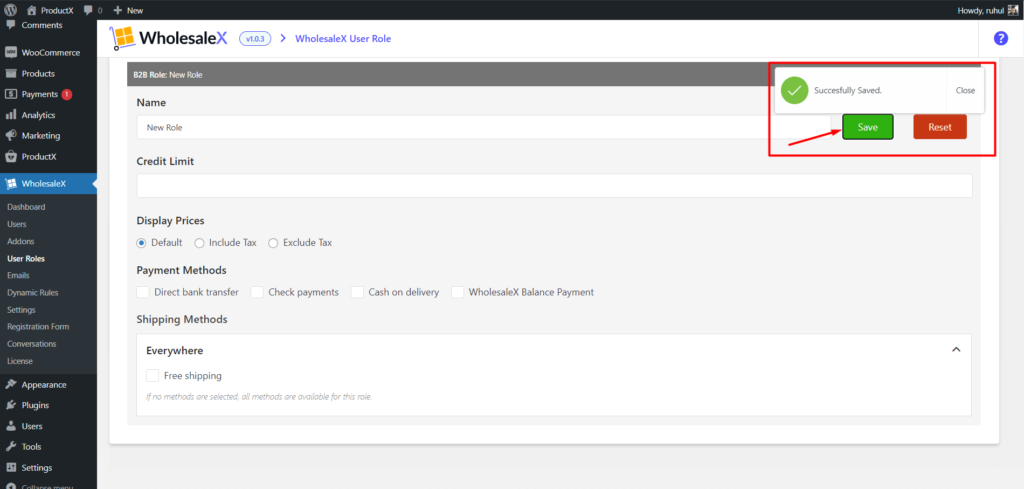
Task: Collapse the Everywhere shipping section chevron
Action: (x=956, y=350)
